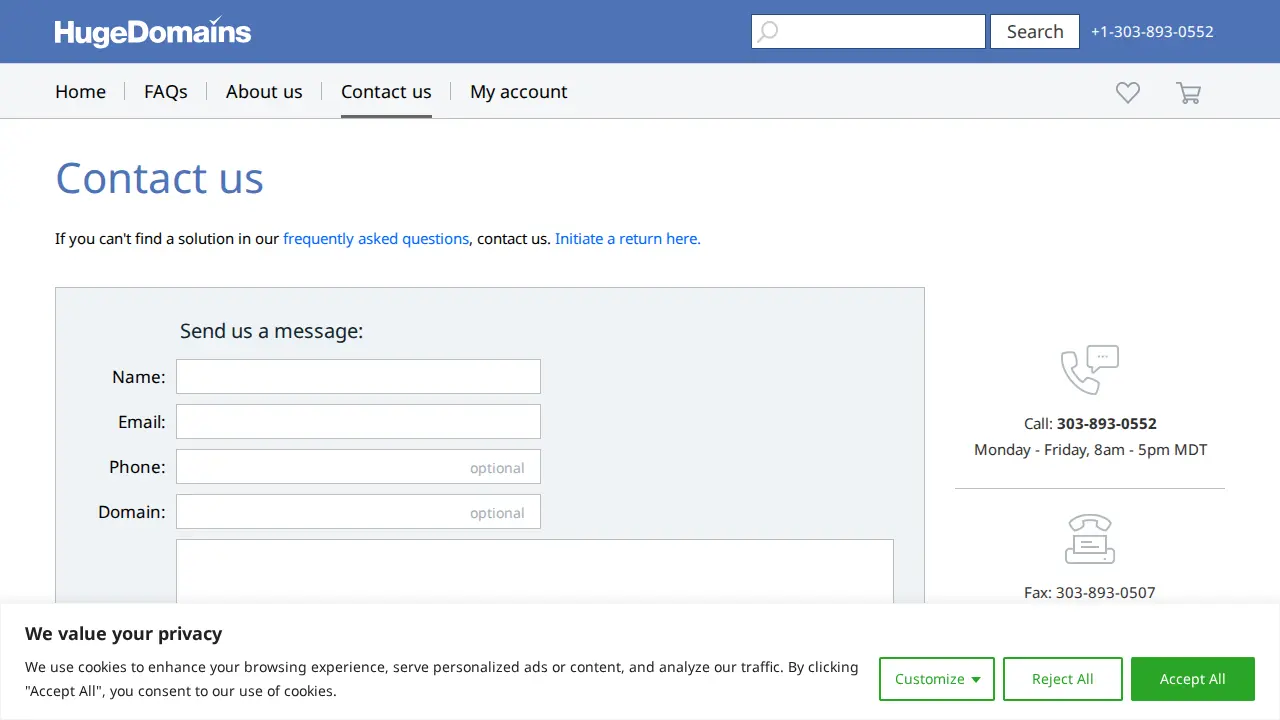This screenshot has height=720, width=1280.
Task: Click the fax machine icon
Action: coord(1090,539)
